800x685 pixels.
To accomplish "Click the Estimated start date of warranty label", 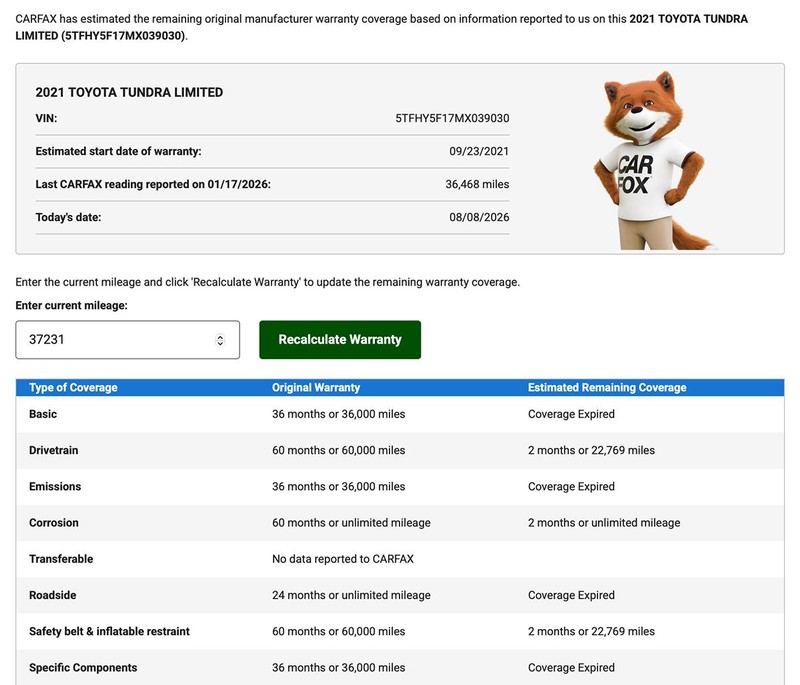I will pyautogui.click(x=118, y=151).
